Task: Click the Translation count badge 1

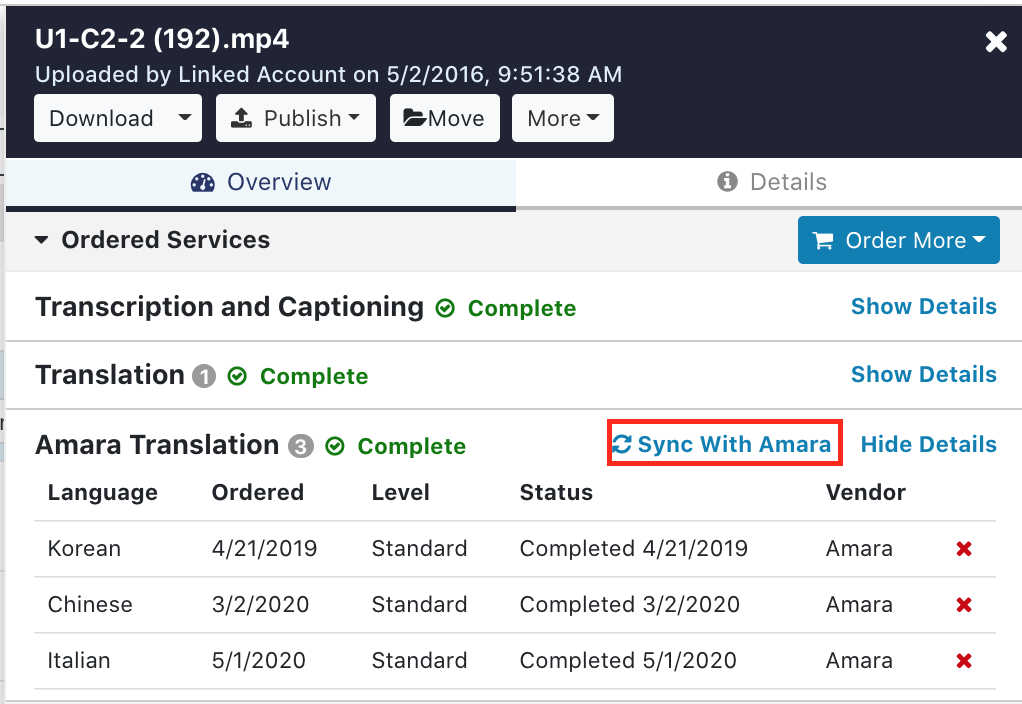Action: [x=204, y=376]
